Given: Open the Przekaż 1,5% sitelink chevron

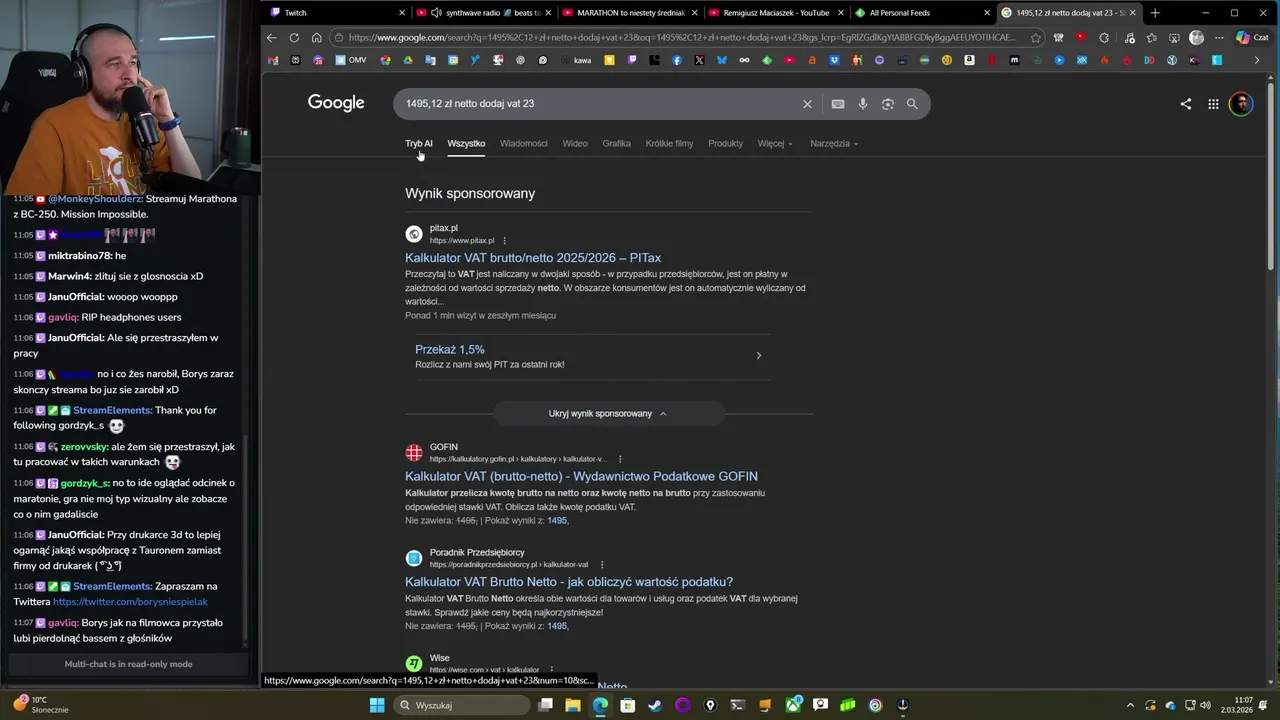Looking at the screenshot, I should pyautogui.click(x=758, y=356).
